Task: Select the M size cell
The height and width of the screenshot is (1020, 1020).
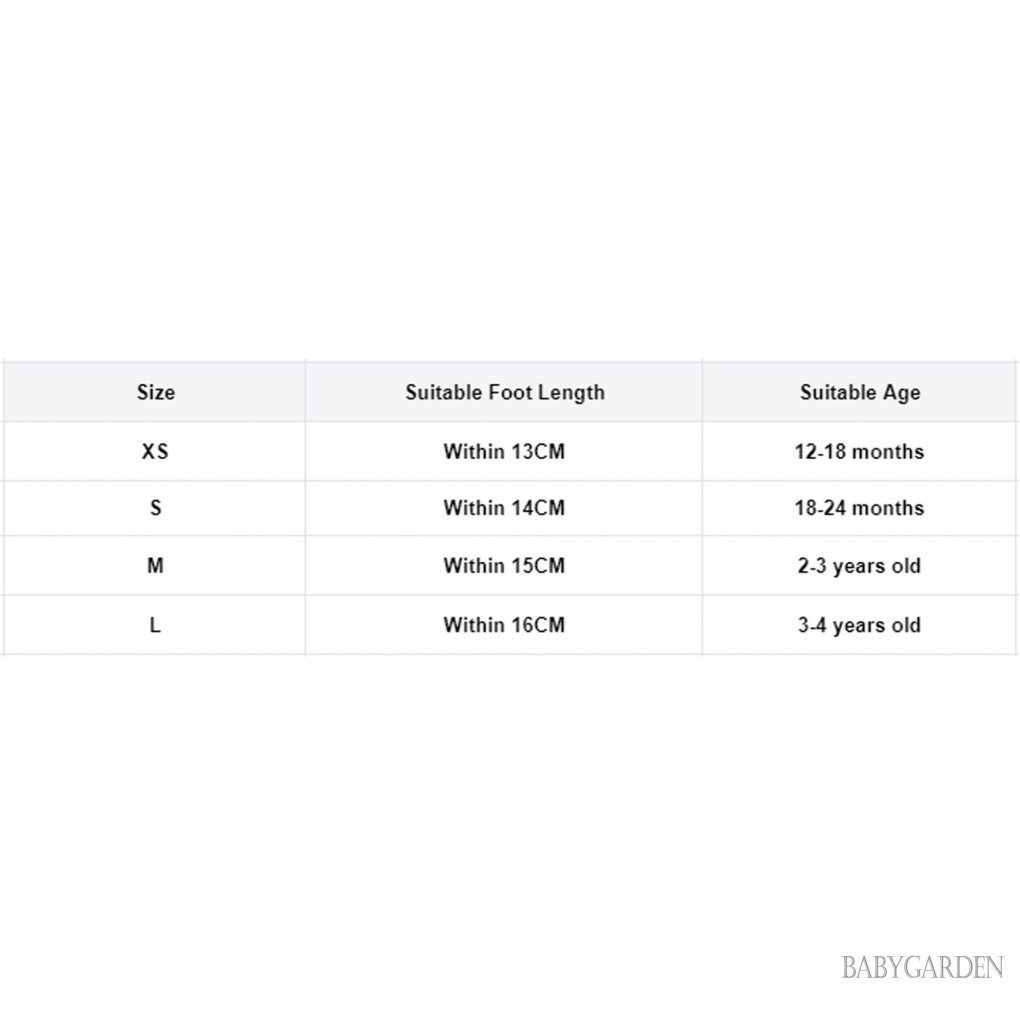Action: click(x=155, y=565)
